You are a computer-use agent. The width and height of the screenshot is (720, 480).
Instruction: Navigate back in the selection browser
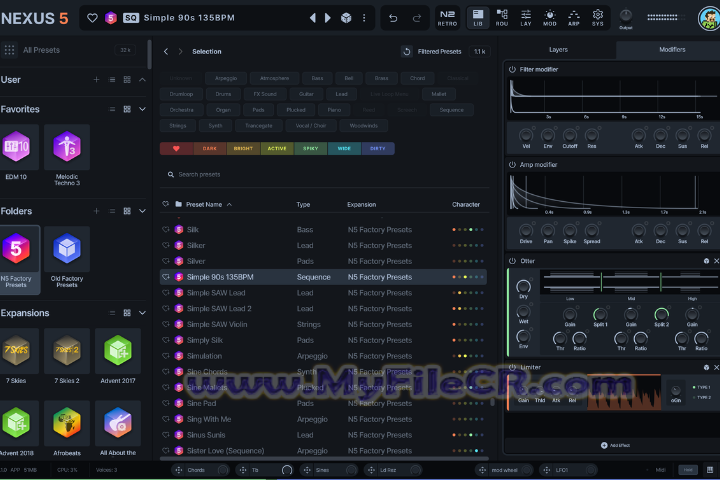166,51
